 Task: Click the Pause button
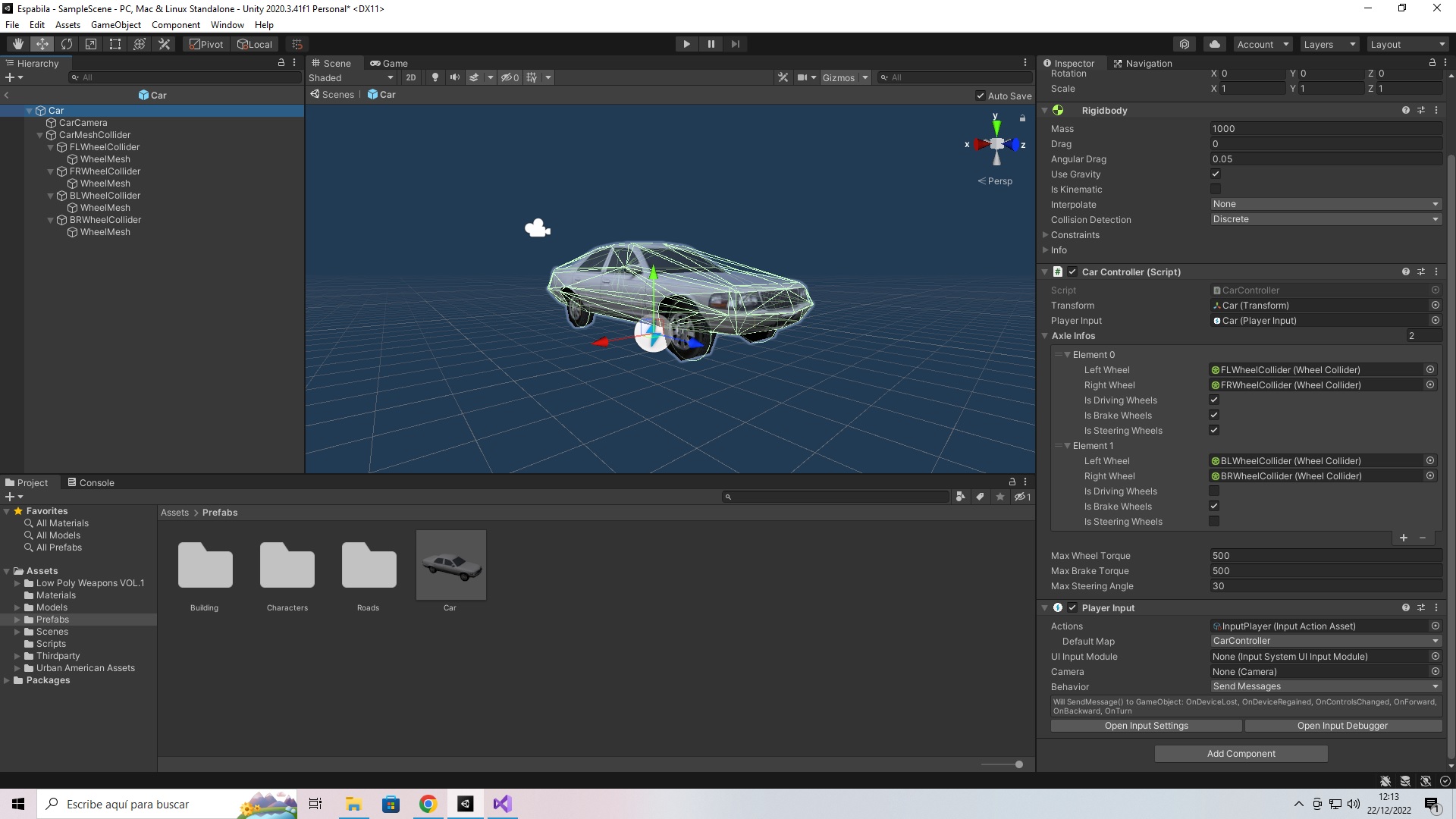pyautogui.click(x=711, y=44)
